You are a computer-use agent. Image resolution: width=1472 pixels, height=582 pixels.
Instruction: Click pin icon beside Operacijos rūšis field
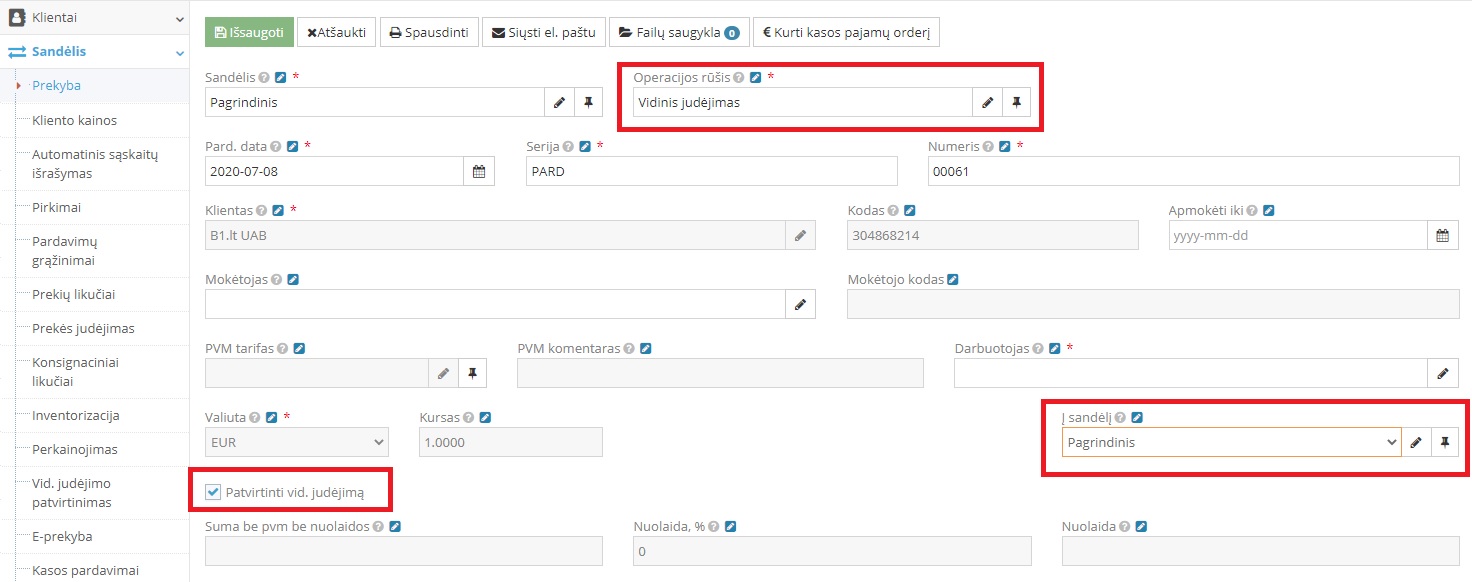click(1016, 102)
